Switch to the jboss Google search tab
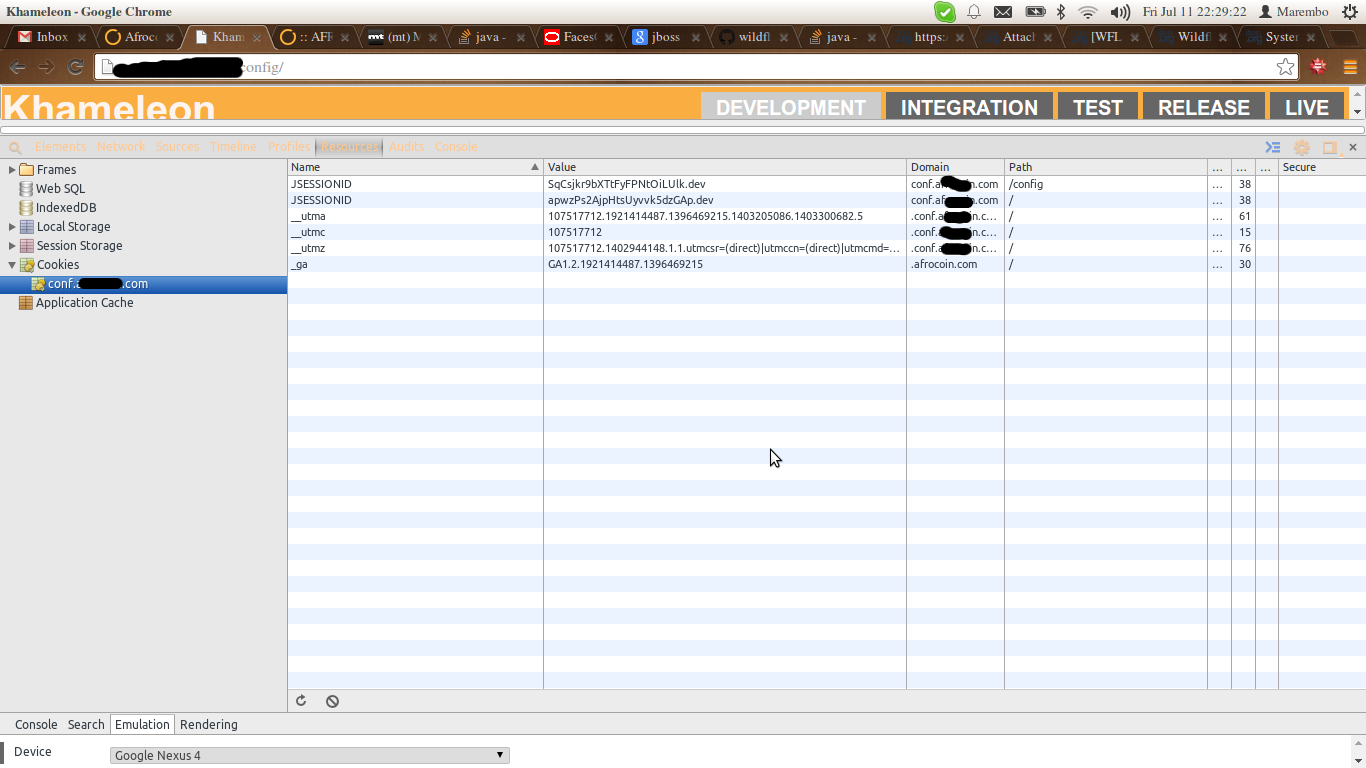 coord(664,37)
